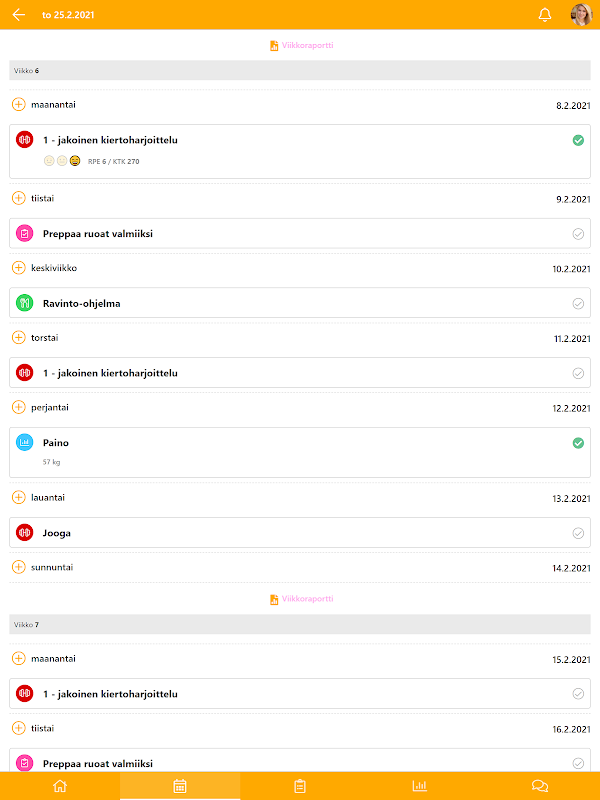This screenshot has height=800, width=600.
Task: Add an entry for keskiviikko 10.2.2021
Action: pyautogui.click(x=19, y=268)
